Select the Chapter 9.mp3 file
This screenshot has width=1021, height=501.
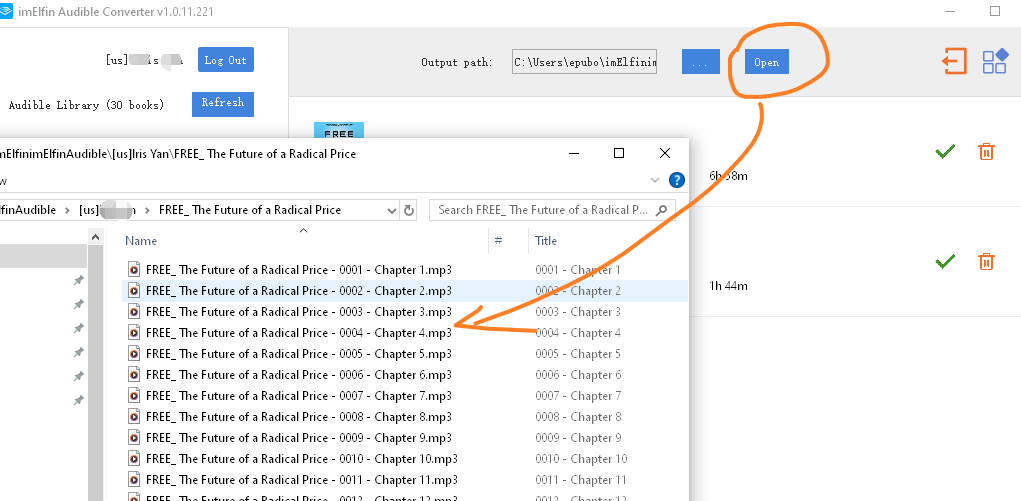299,438
